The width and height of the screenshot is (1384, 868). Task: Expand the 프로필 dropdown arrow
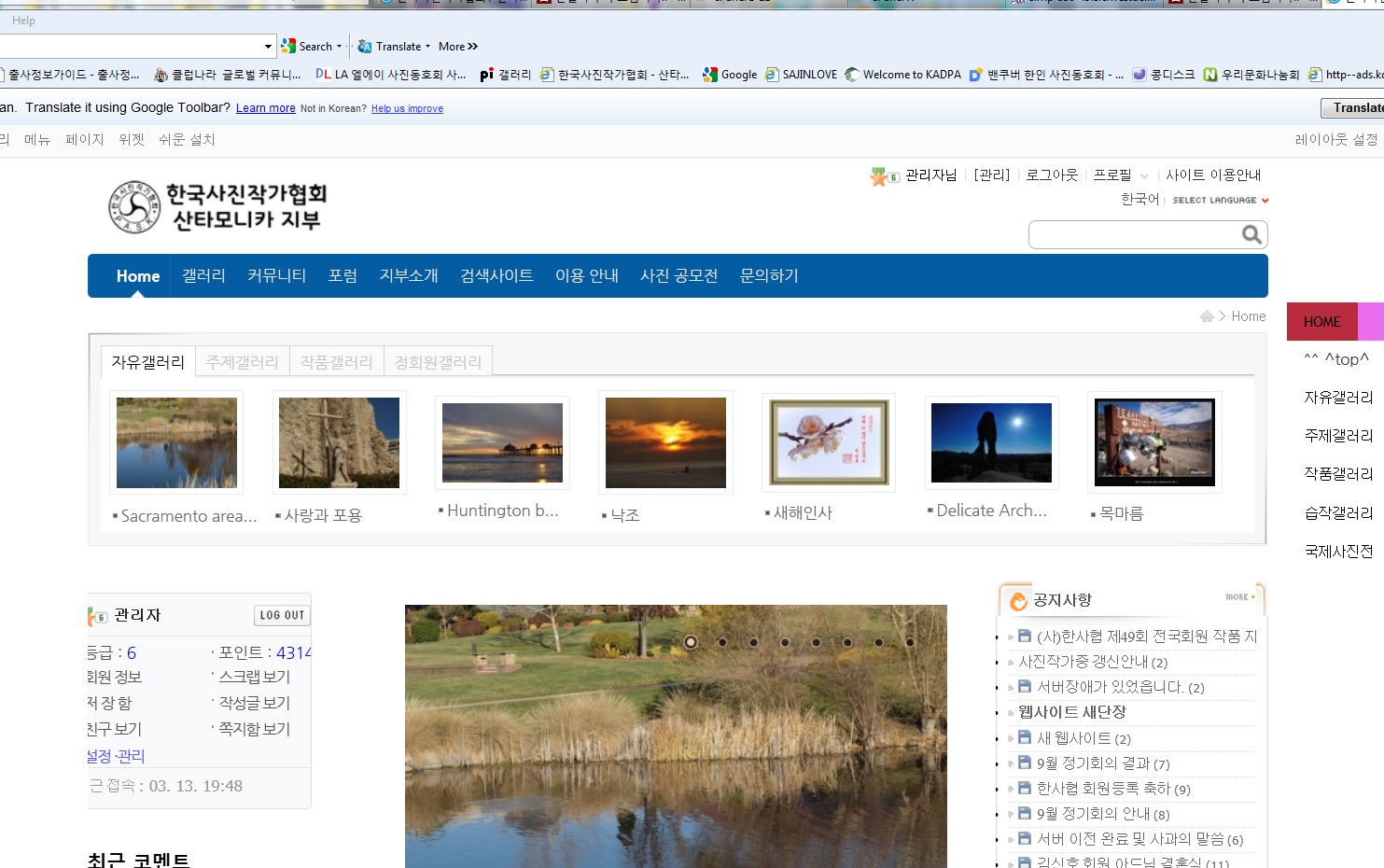click(x=1144, y=175)
